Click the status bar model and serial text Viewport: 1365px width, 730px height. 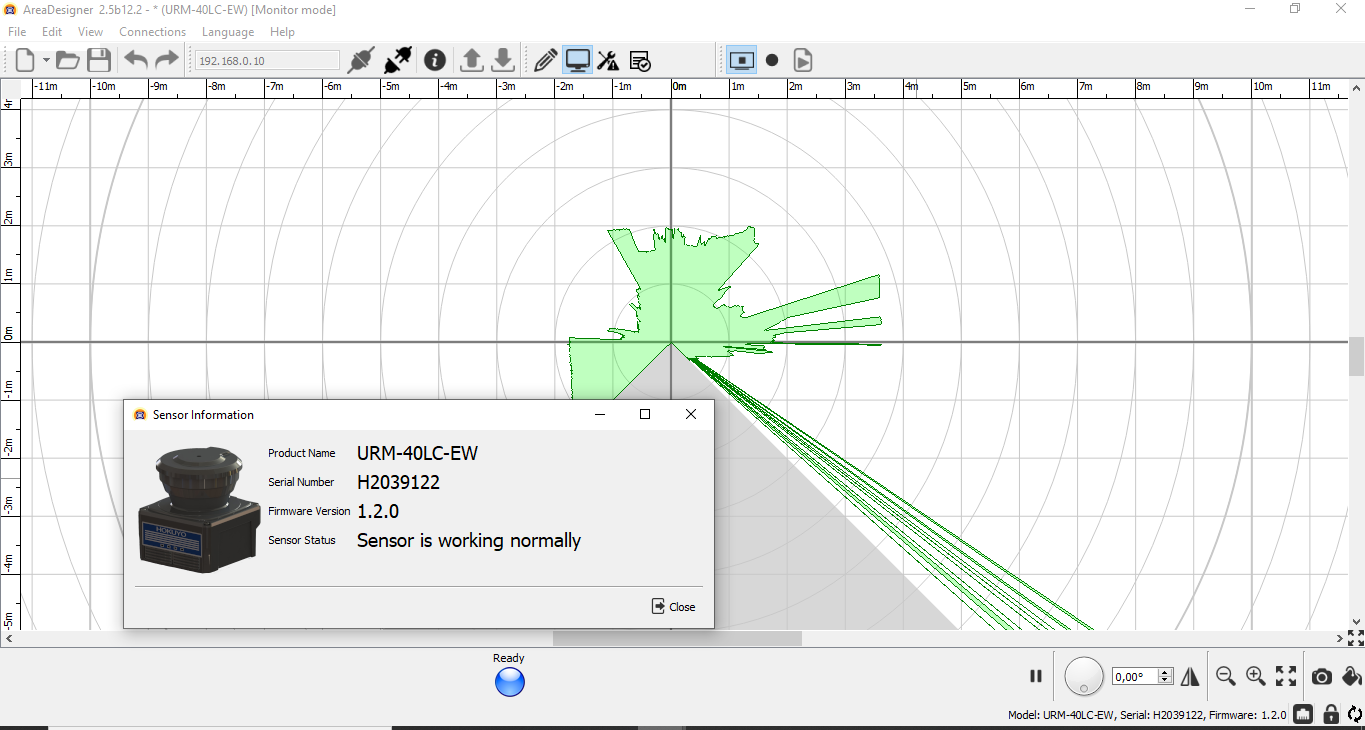pos(1147,715)
